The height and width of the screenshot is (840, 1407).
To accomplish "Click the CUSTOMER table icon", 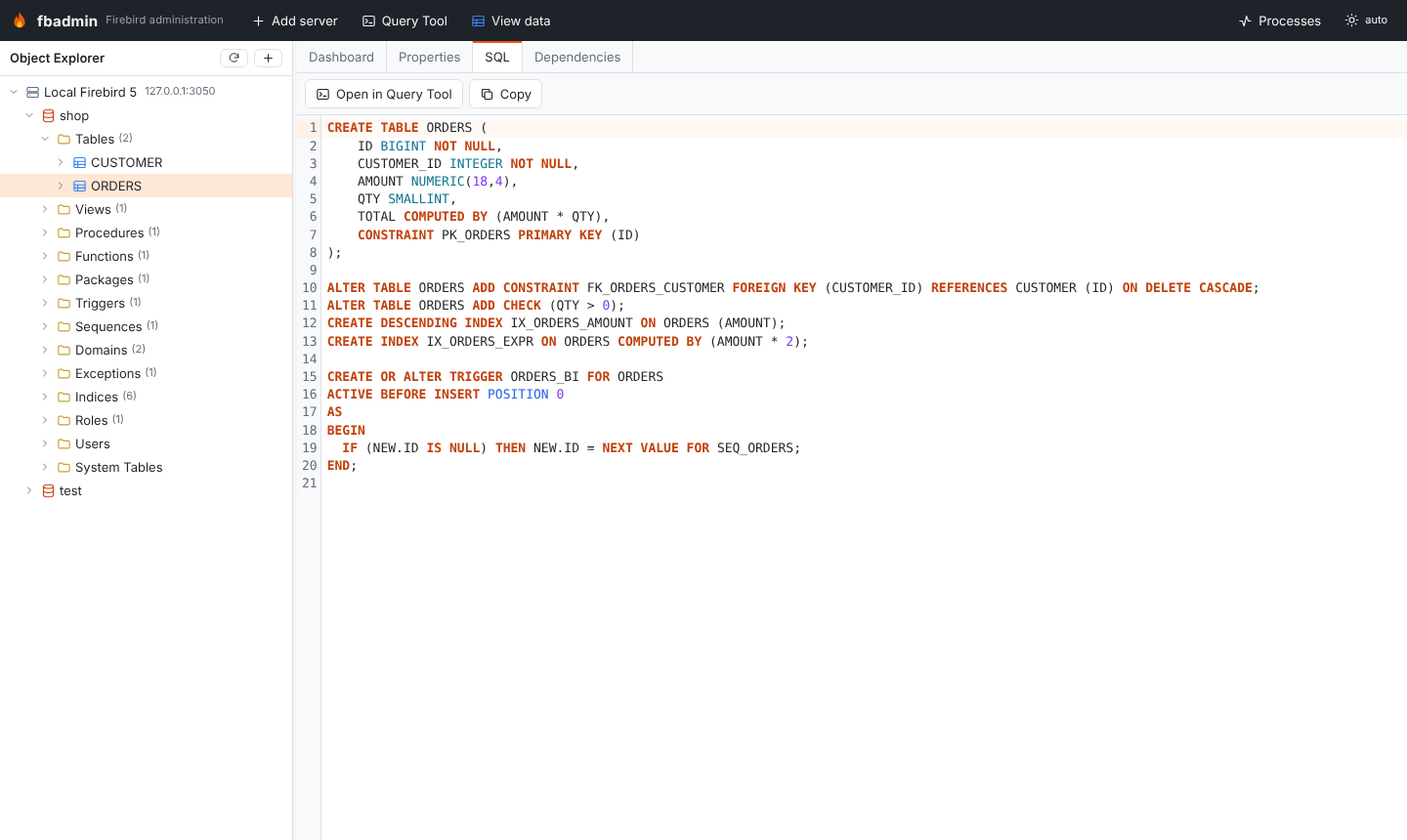I will pos(79,162).
